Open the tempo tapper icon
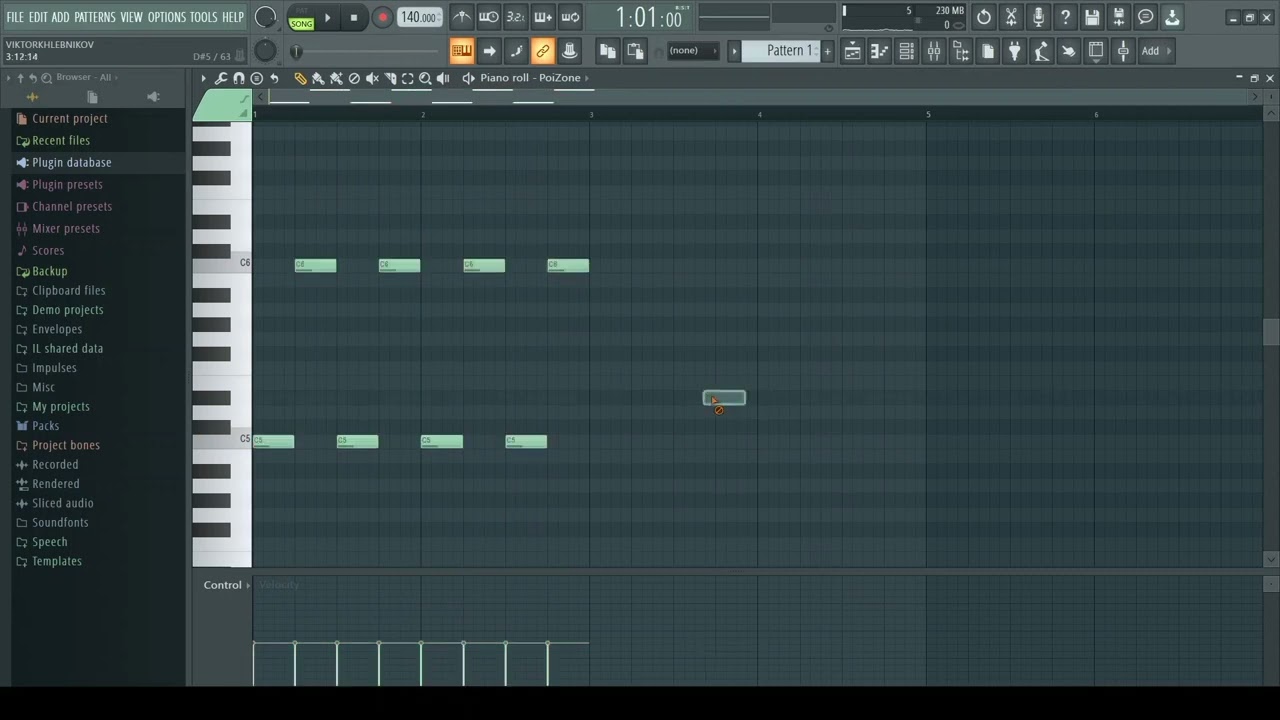 pyautogui.click(x=1042, y=51)
